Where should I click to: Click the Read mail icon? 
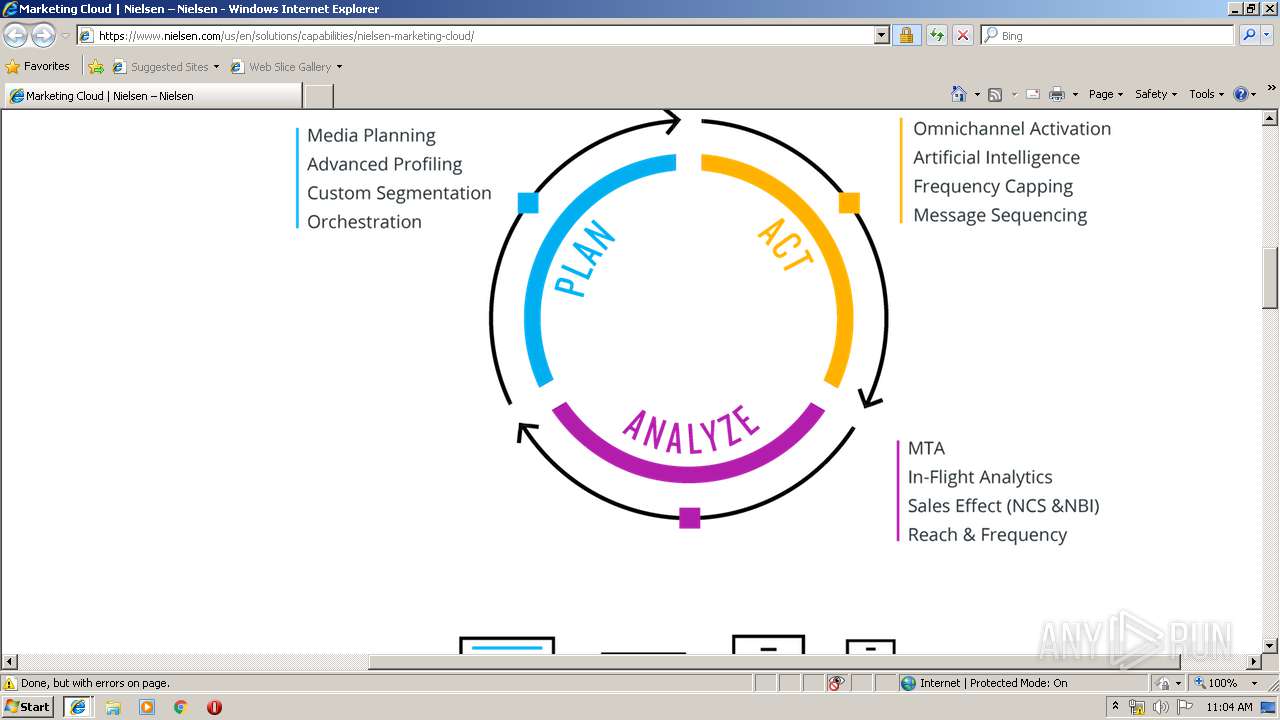tap(1033, 94)
